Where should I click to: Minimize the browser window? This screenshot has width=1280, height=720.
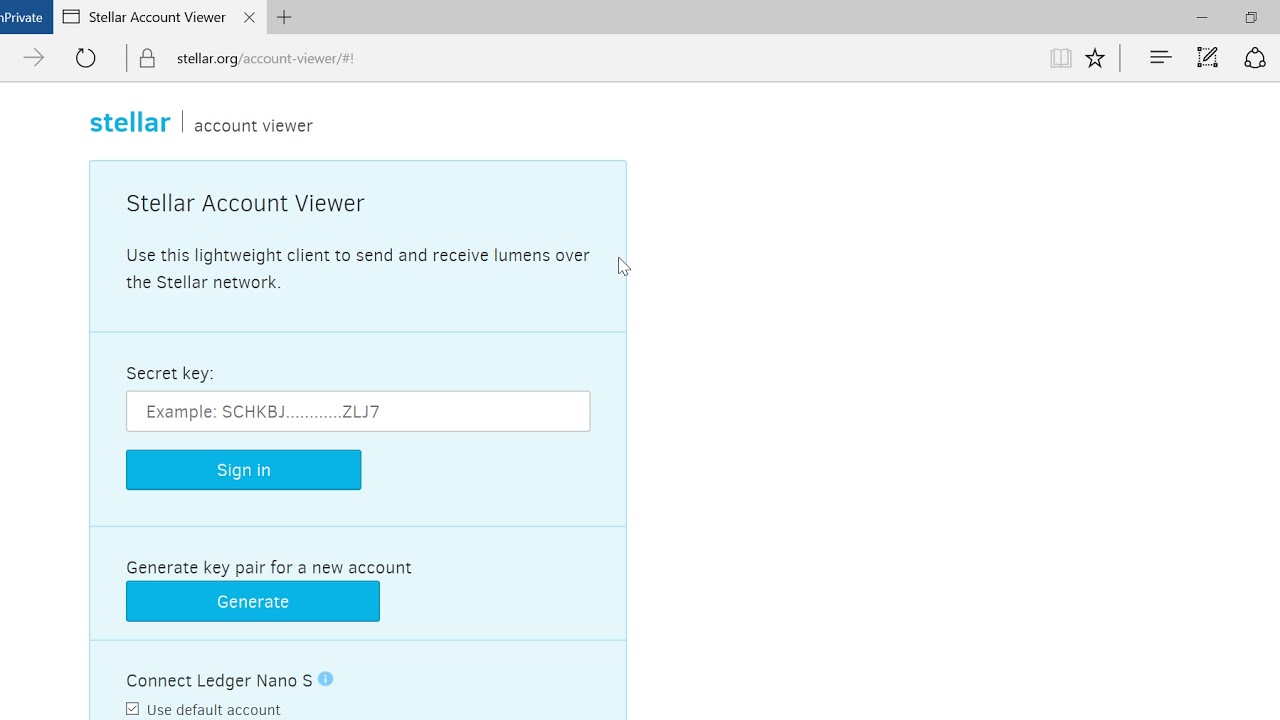pos(1202,17)
